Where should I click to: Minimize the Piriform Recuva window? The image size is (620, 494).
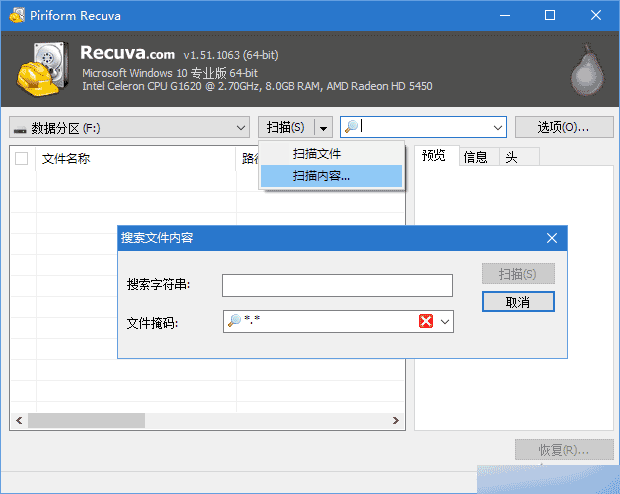coord(505,16)
